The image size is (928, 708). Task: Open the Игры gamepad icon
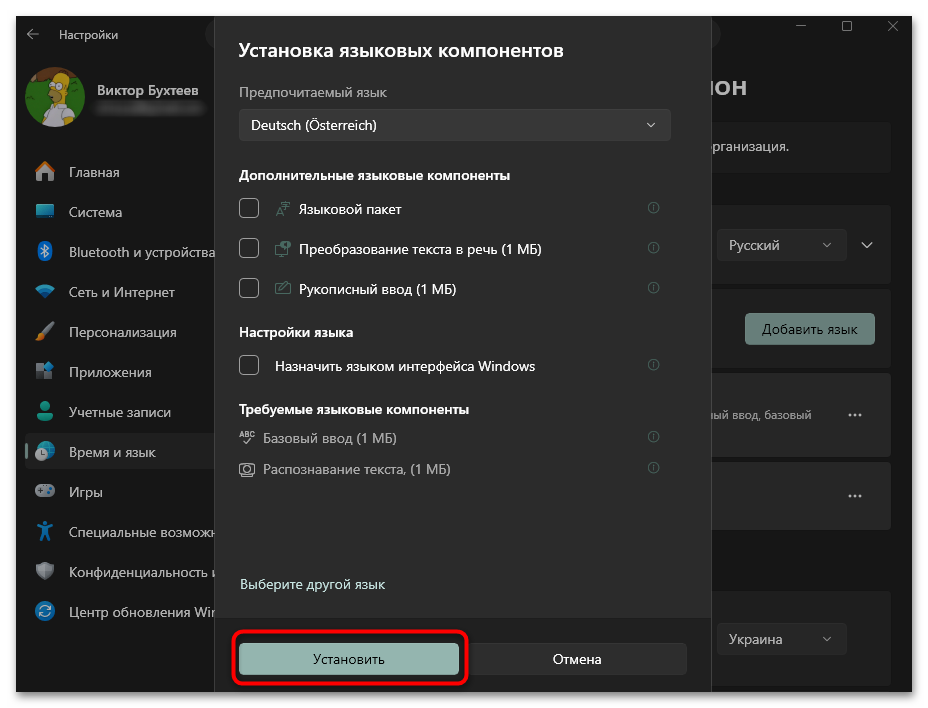[45, 491]
